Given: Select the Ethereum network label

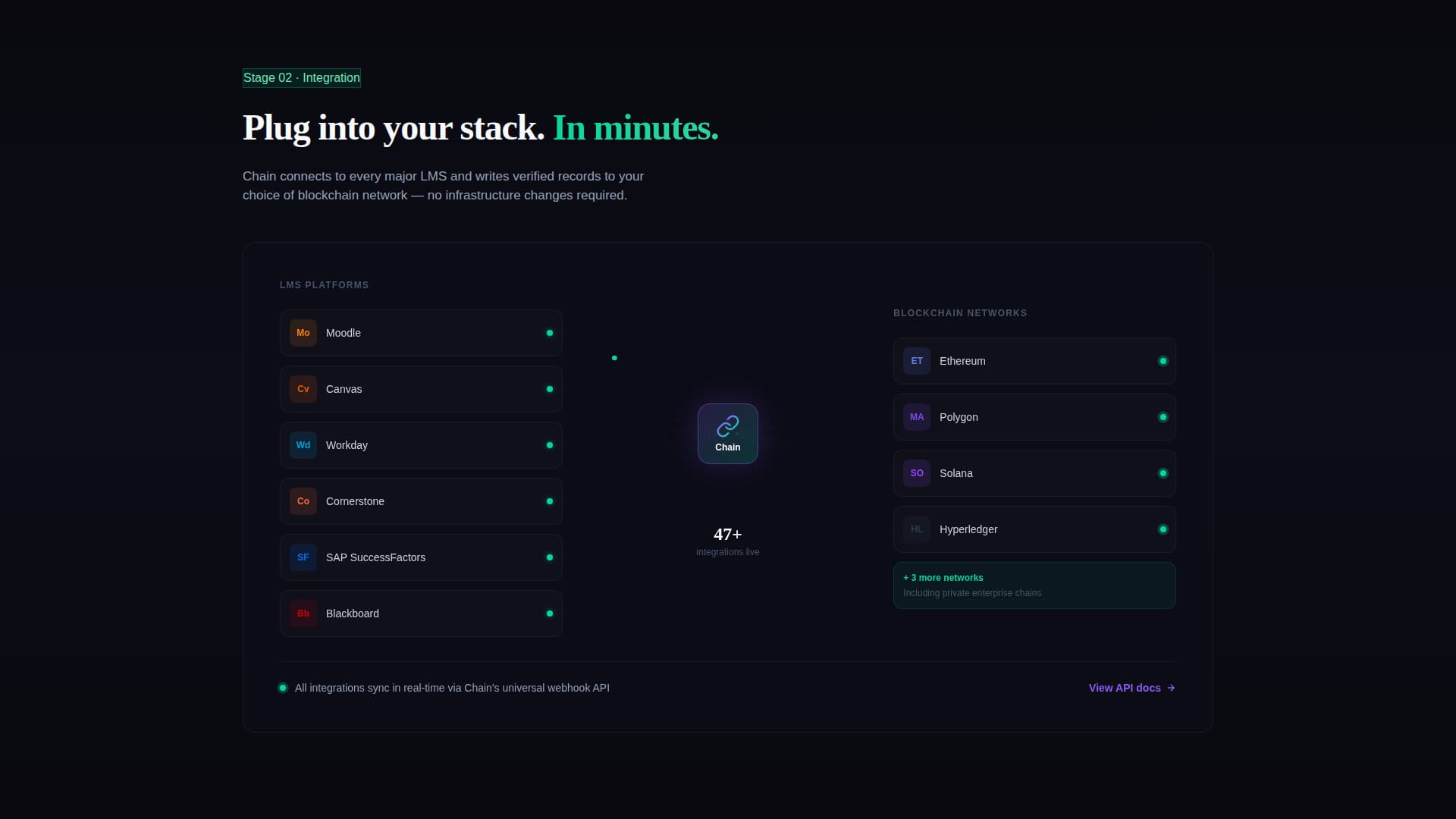Looking at the screenshot, I should pyautogui.click(x=962, y=361).
